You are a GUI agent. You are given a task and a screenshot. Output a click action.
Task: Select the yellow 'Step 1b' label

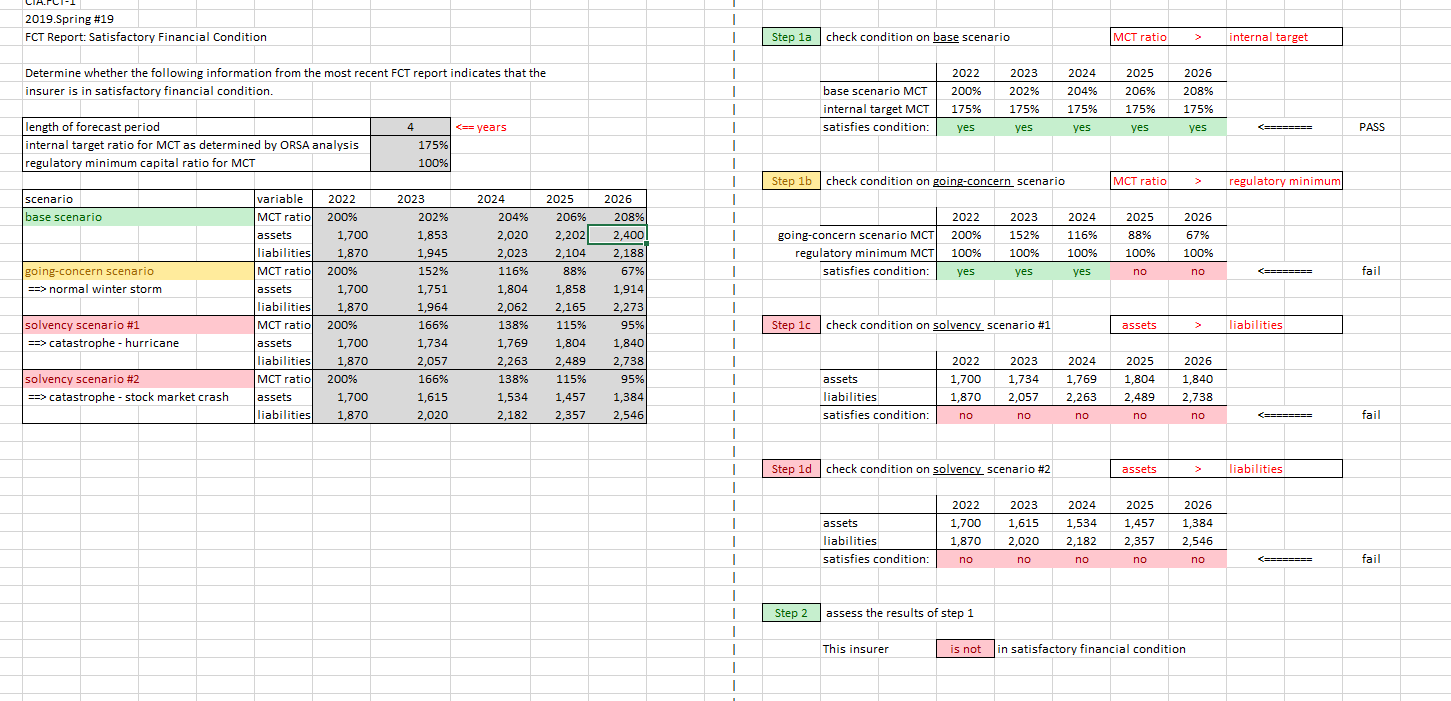tap(792, 181)
